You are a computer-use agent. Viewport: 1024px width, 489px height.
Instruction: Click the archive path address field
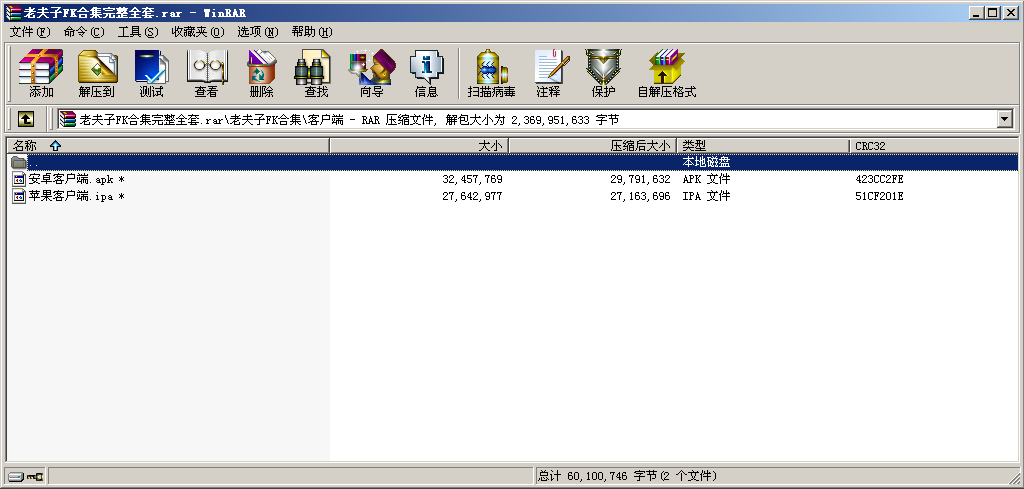click(x=526, y=119)
